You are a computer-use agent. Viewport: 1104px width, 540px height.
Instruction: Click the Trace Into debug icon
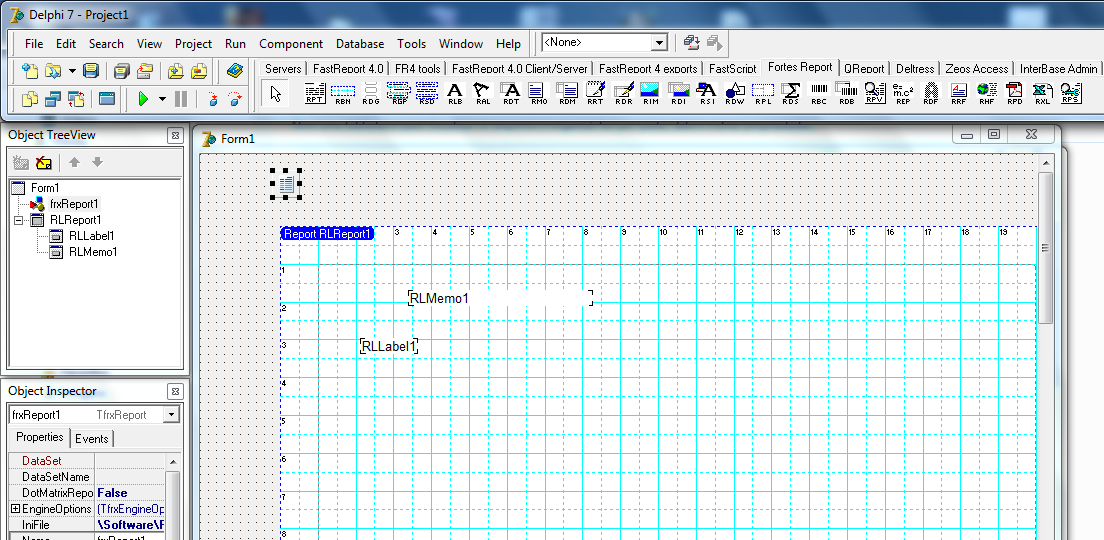213,99
